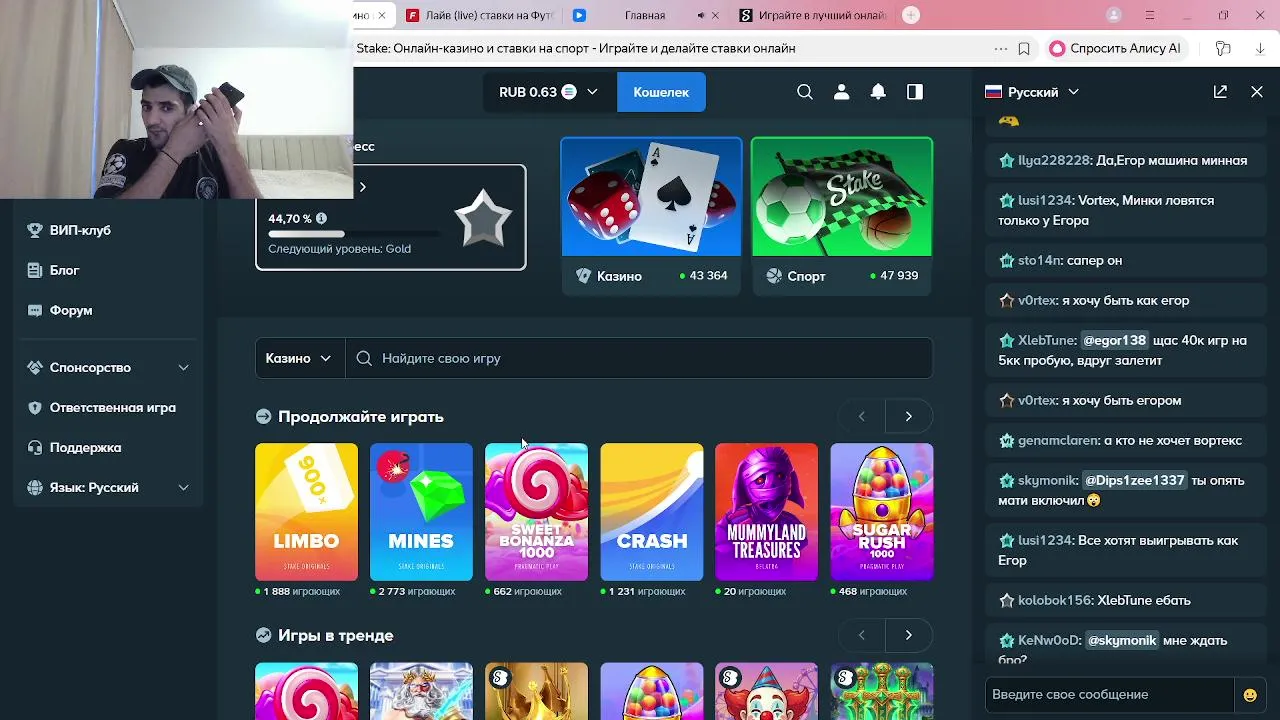Open the user profile icon
Screen dimensions: 1280x720
pyautogui.click(x=841, y=92)
